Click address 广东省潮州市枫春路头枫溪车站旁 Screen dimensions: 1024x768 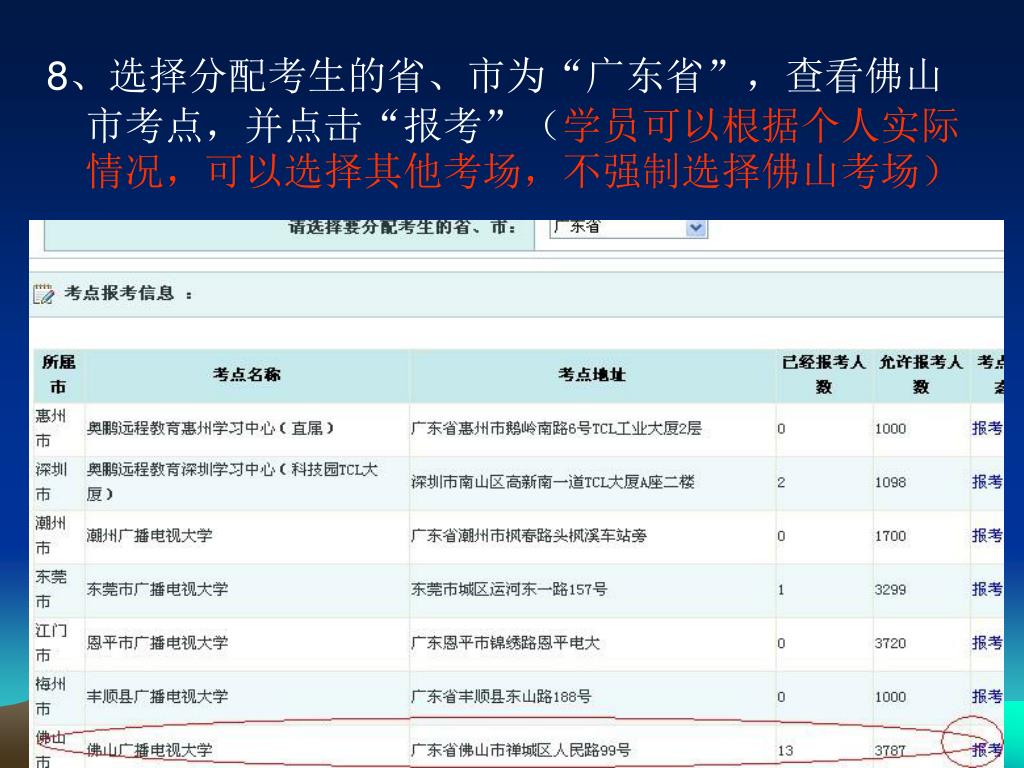(529, 536)
